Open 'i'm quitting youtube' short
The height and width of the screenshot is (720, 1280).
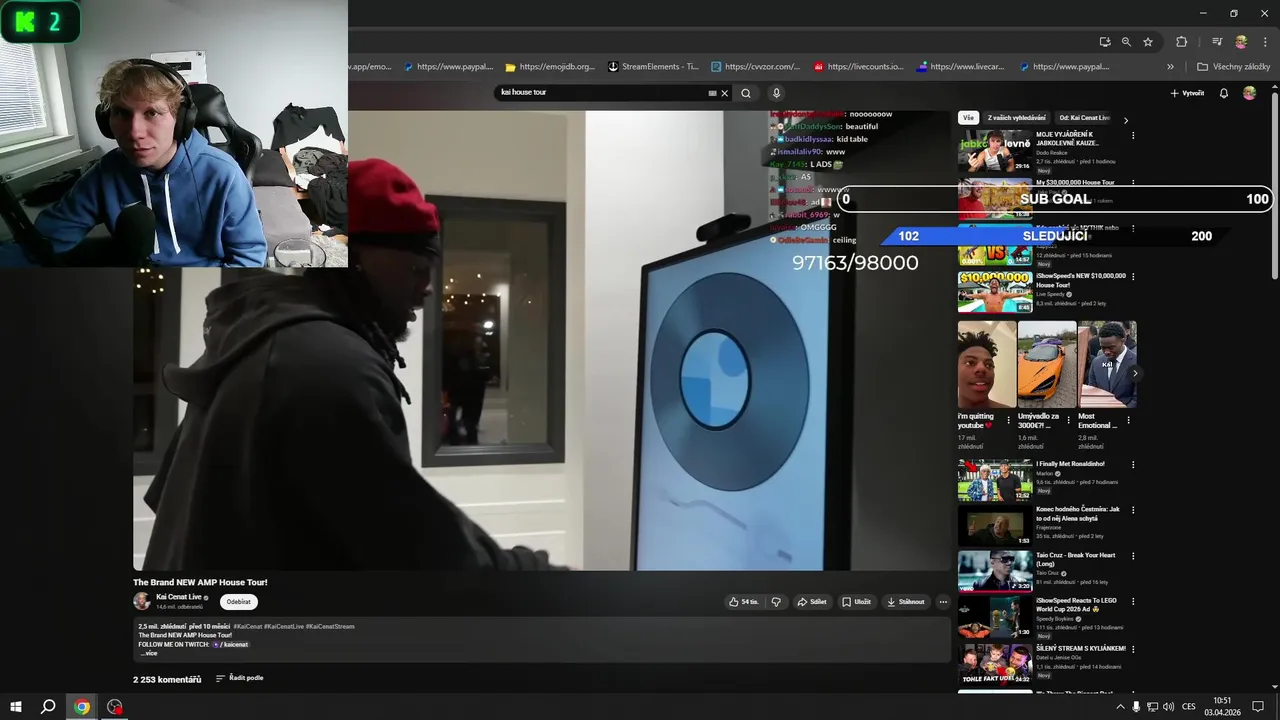click(x=987, y=364)
